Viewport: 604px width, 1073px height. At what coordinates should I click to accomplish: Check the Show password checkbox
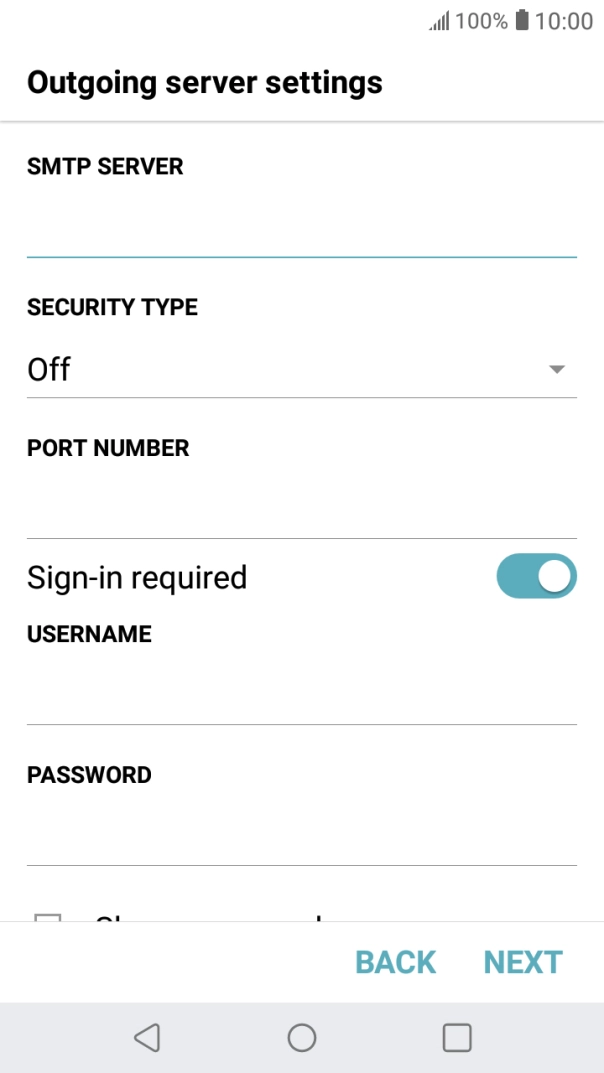46,920
